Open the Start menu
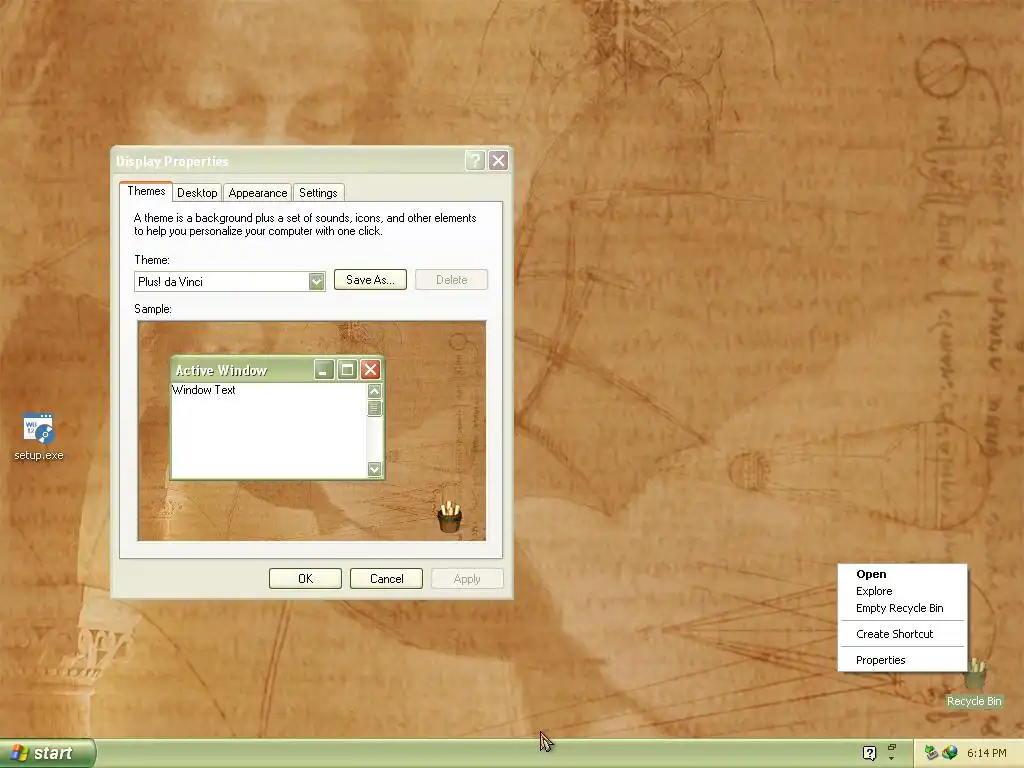1024x768 pixels. [47, 753]
